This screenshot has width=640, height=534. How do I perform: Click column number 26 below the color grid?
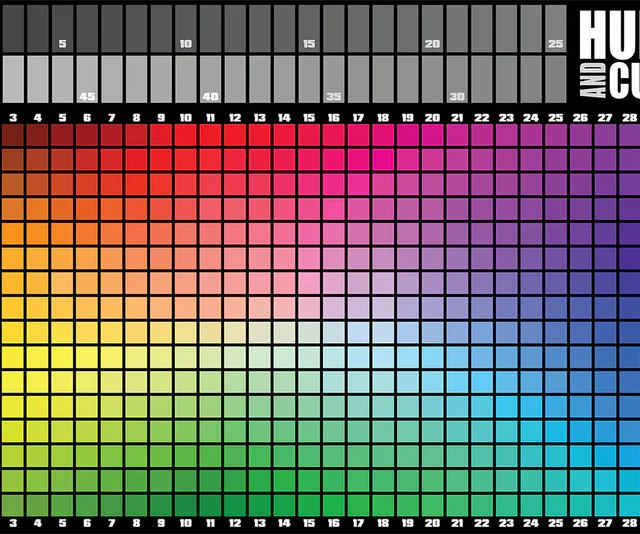[x=580, y=523]
